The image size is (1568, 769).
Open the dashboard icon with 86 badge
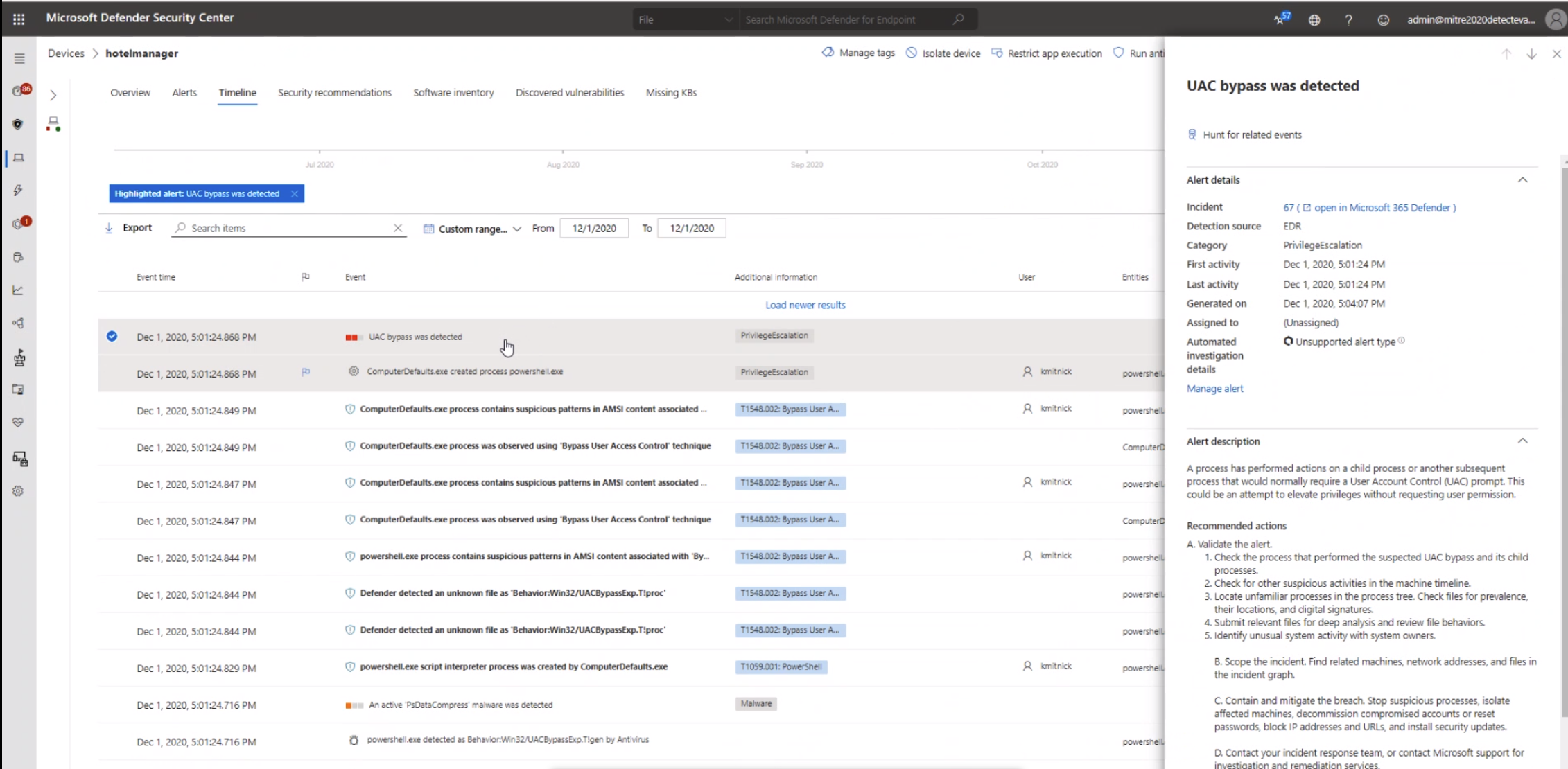click(21, 91)
